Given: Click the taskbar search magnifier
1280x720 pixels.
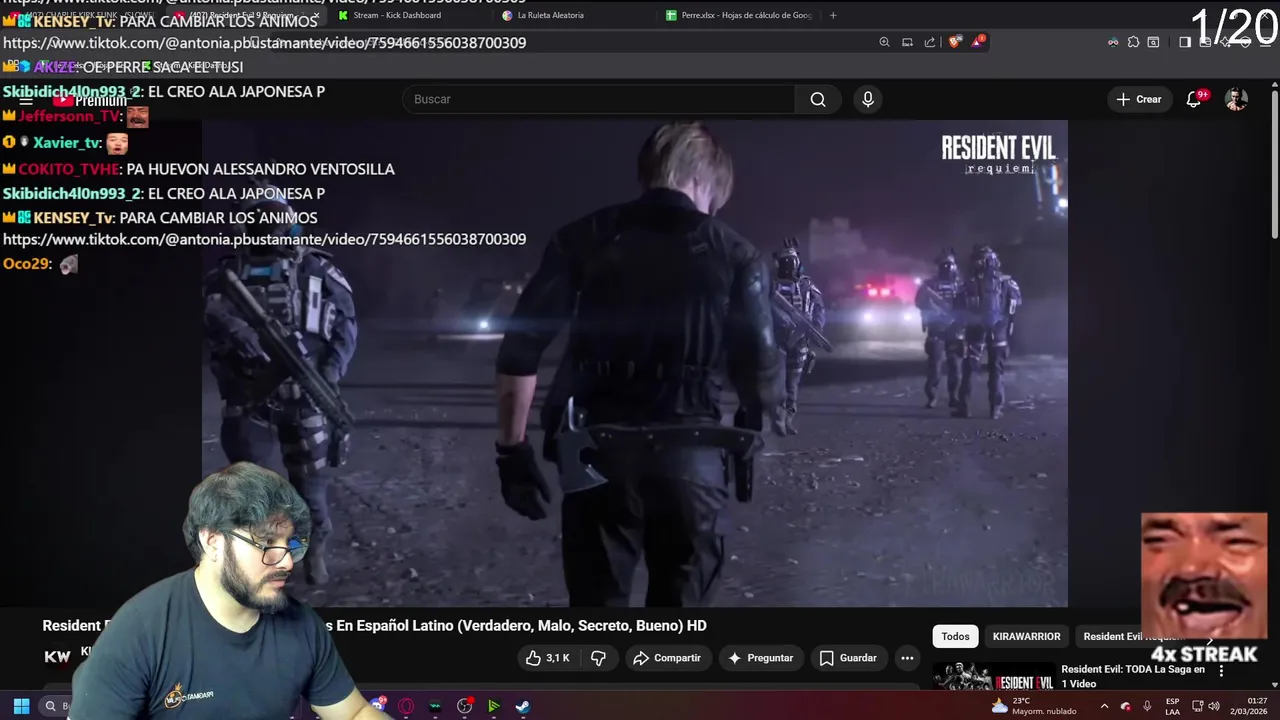Looking at the screenshot, I should click(x=50, y=706).
